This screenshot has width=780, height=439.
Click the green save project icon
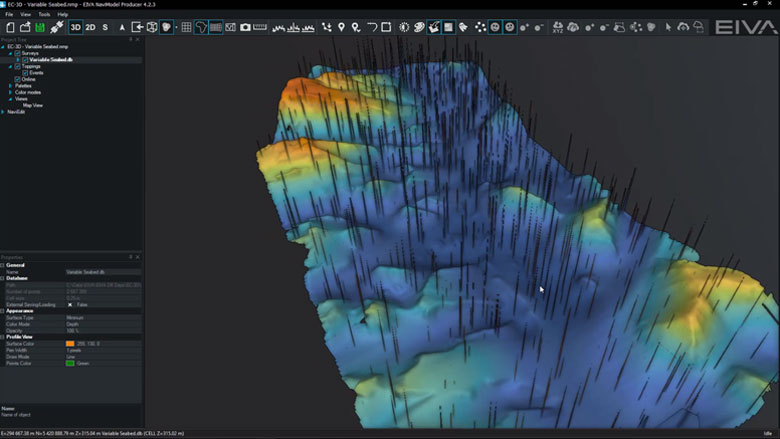click(40, 27)
